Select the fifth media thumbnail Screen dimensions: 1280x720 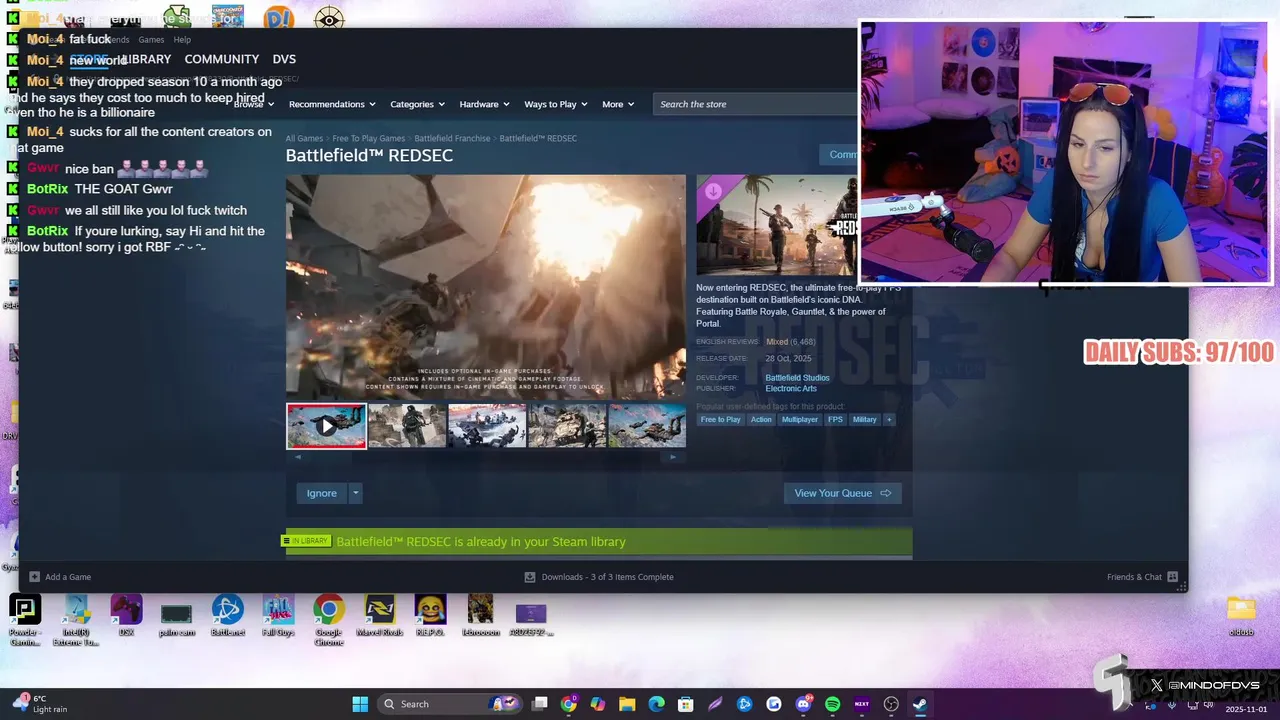[647, 426]
